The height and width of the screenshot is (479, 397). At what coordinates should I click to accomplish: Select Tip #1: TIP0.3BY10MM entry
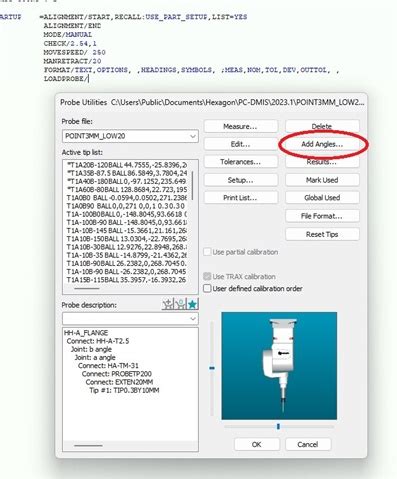pyautogui.click(x=124, y=390)
